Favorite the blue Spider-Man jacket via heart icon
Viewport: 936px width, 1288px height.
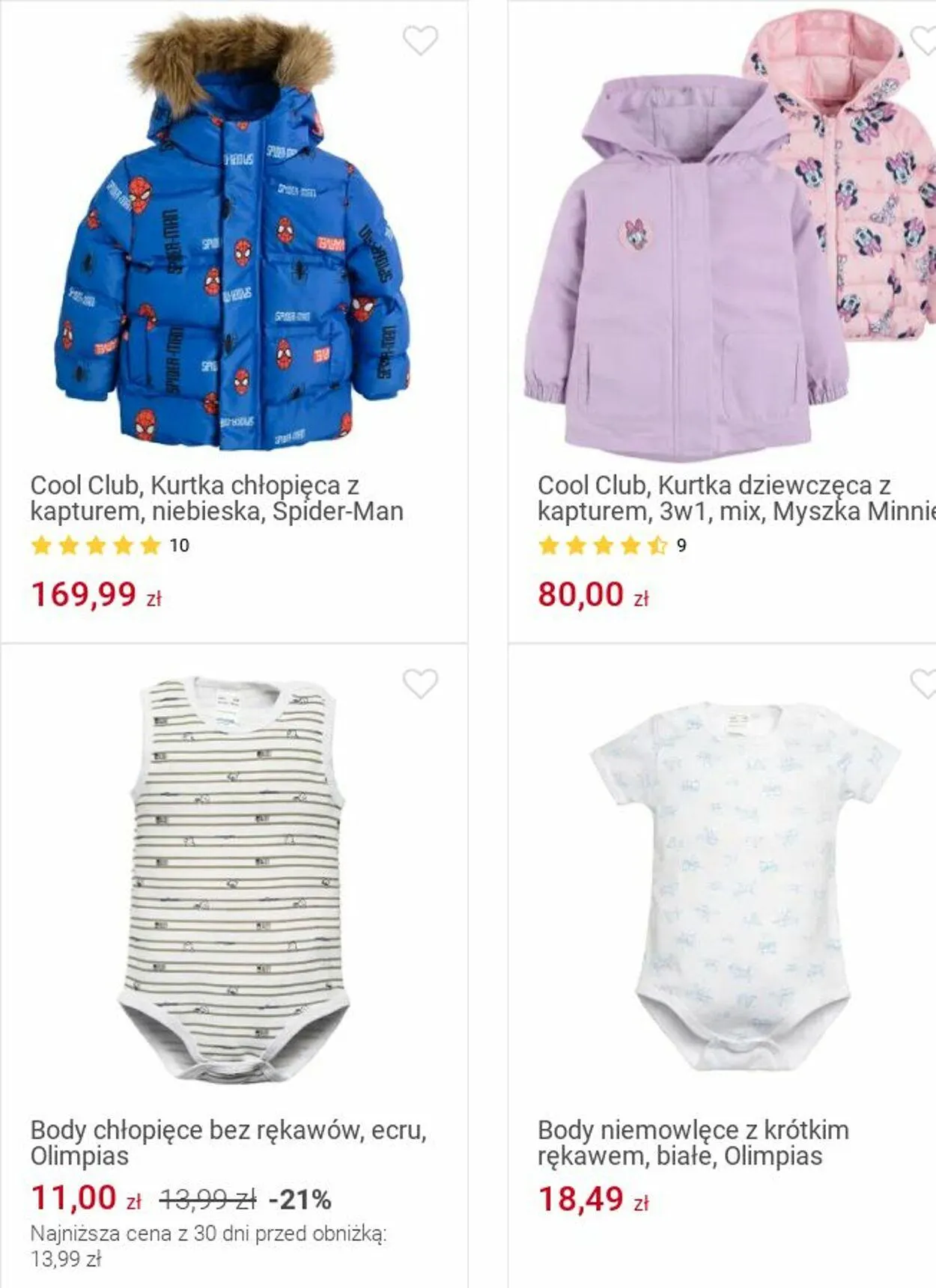[x=420, y=40]
